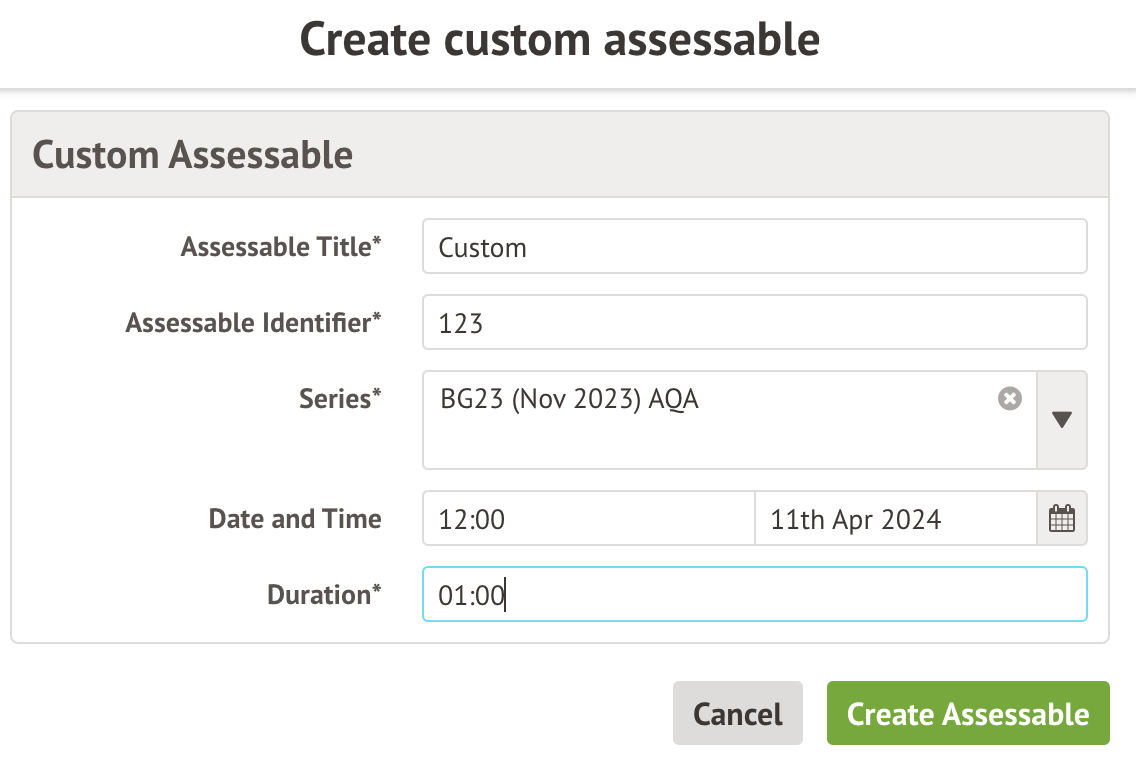This screenshot has height=764, width=1136.
Task: Focus the Assessable Identifier field containing 123
Action: click(x=754, y=323)
